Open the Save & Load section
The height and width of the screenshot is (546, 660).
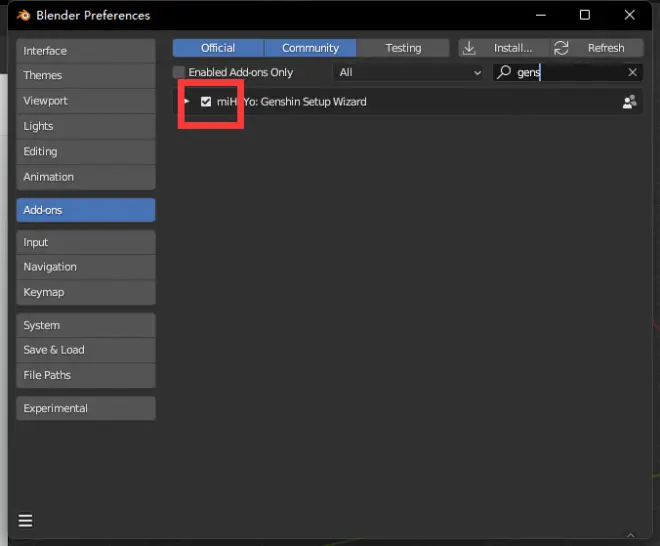click(86, 350)
